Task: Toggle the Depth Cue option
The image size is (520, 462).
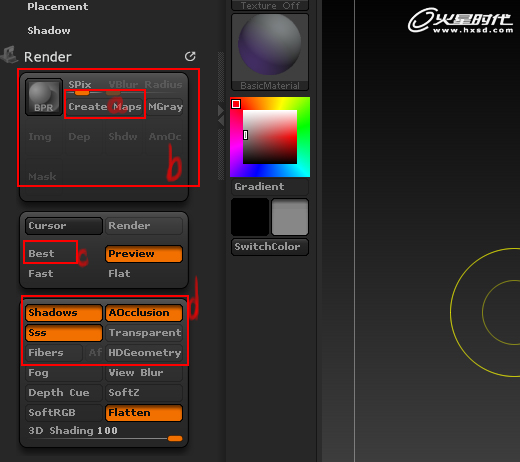Action: 64,393
